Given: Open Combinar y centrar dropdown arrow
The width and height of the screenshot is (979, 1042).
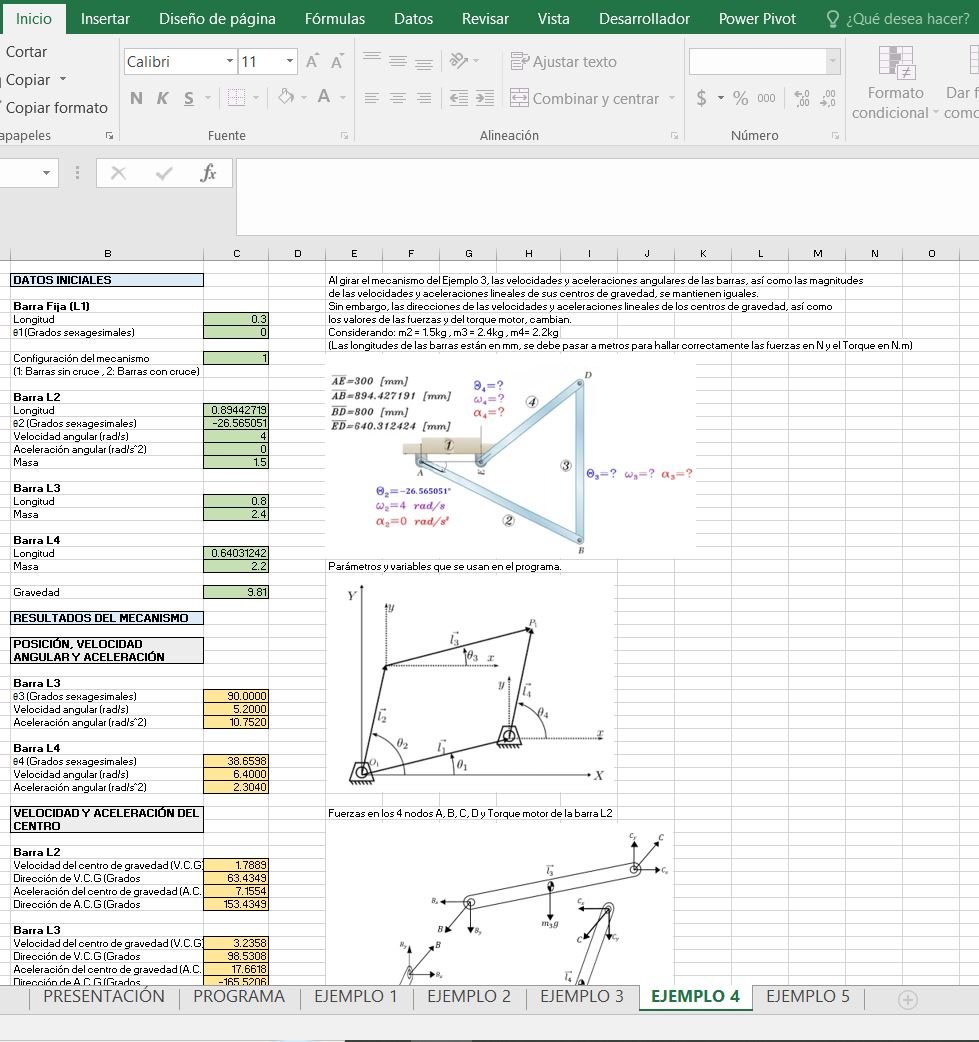Looking at the screenshot, I should click(672, 98).
